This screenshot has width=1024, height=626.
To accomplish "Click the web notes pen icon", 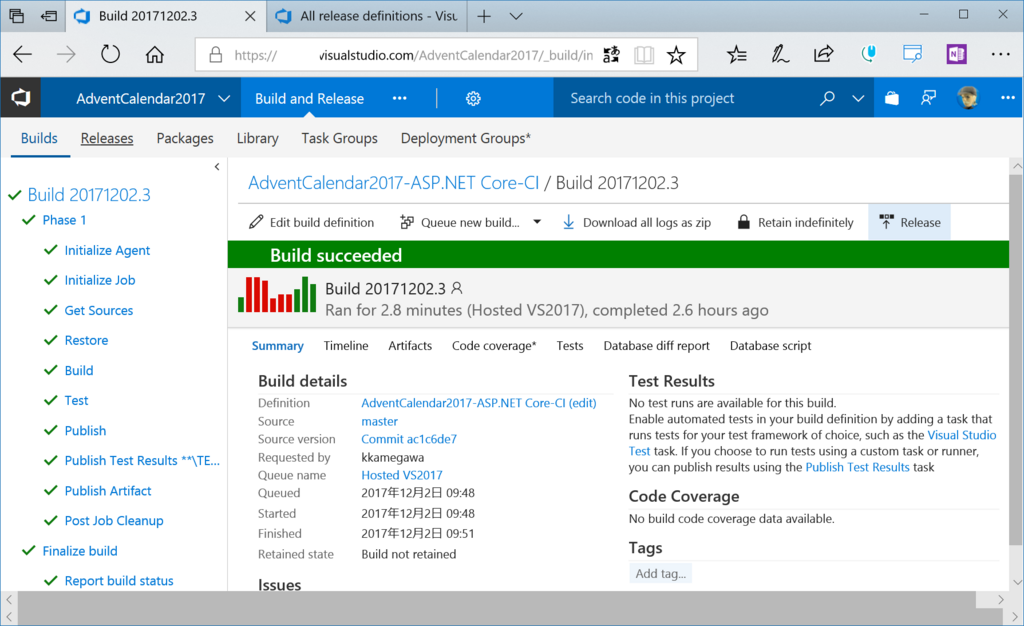I will [x=780, y=54].
